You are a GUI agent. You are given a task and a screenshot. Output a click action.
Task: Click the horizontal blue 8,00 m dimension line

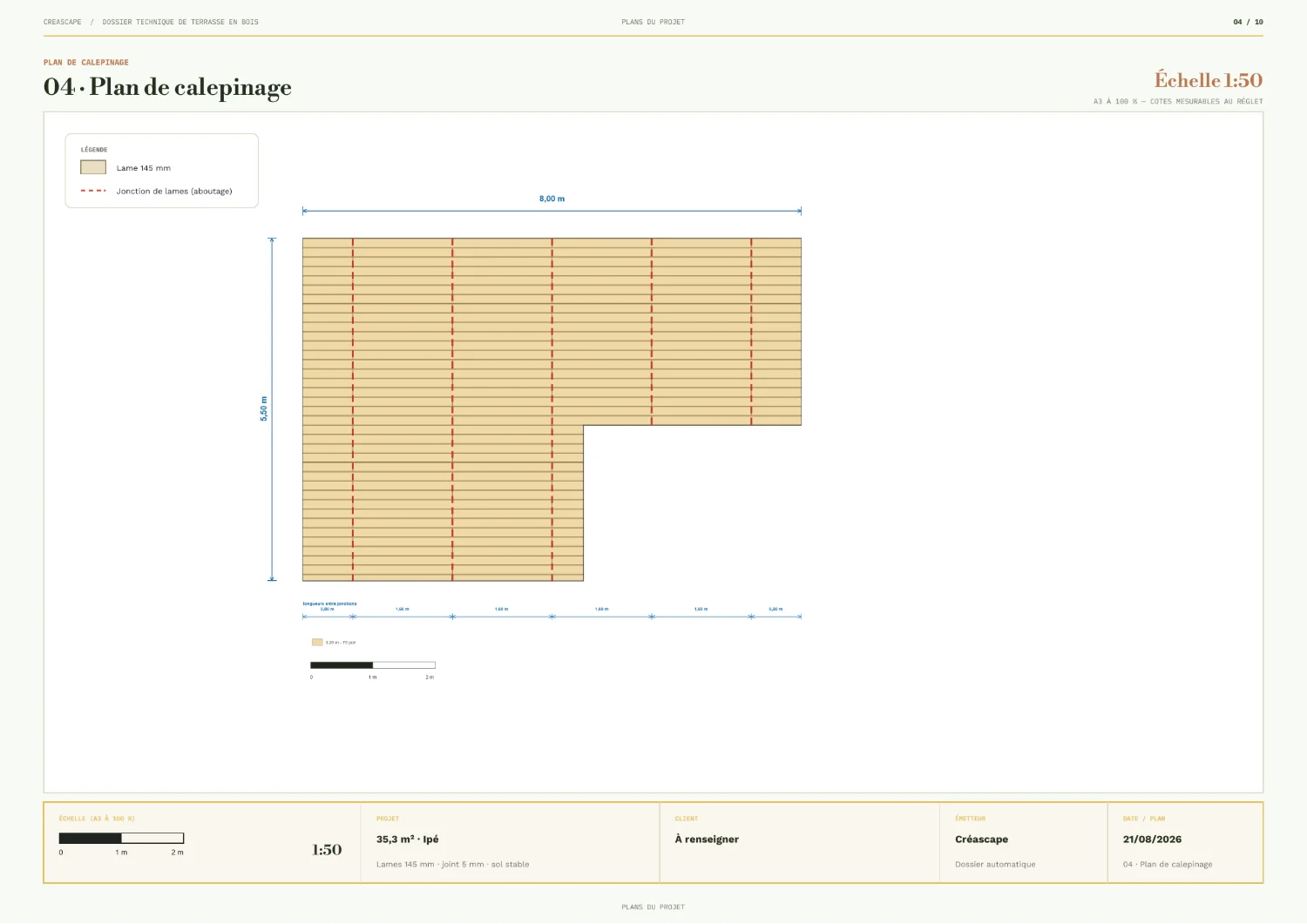[552, 211]
